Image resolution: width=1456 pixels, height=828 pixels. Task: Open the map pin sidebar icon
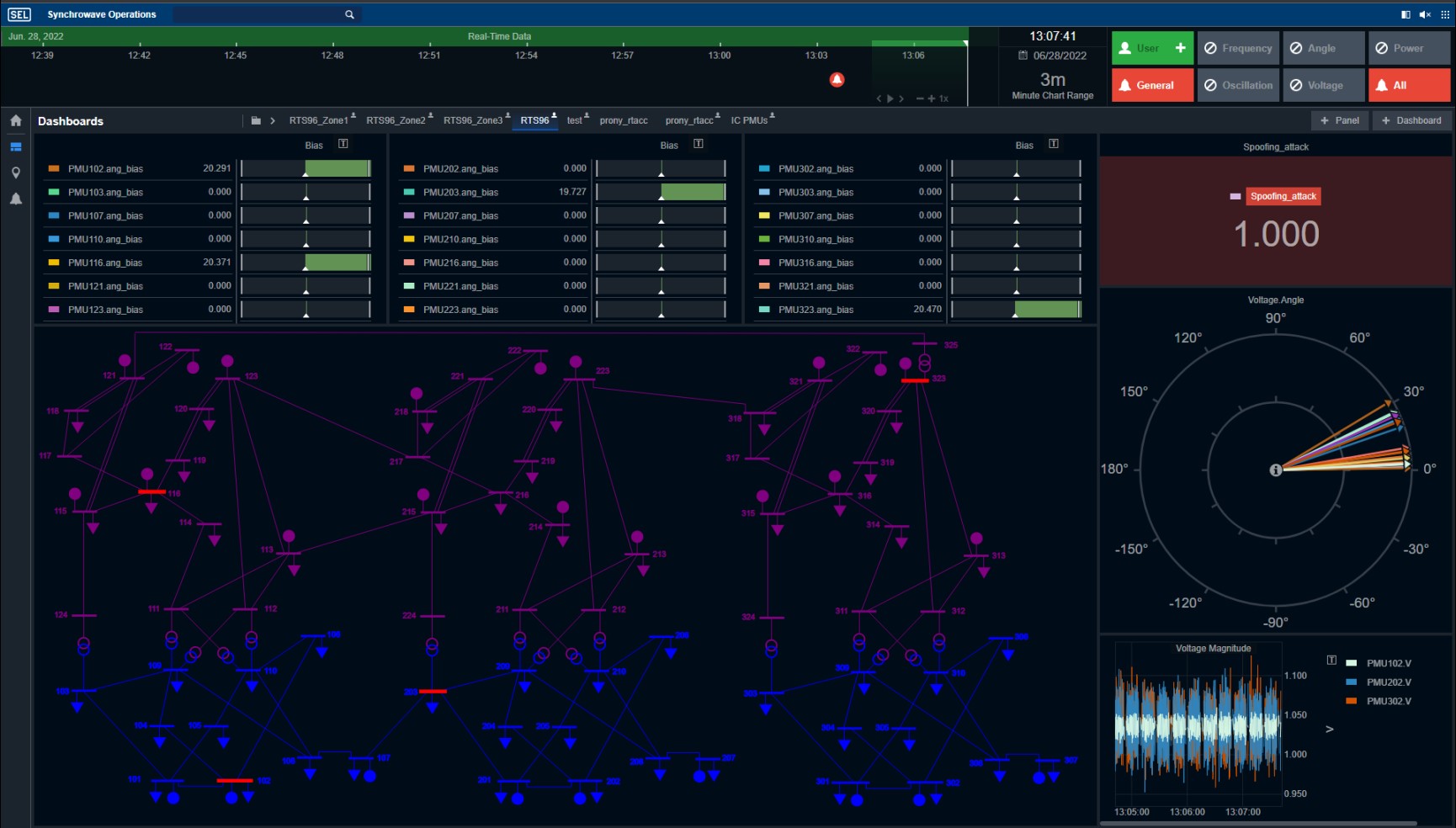click(16, 172)
